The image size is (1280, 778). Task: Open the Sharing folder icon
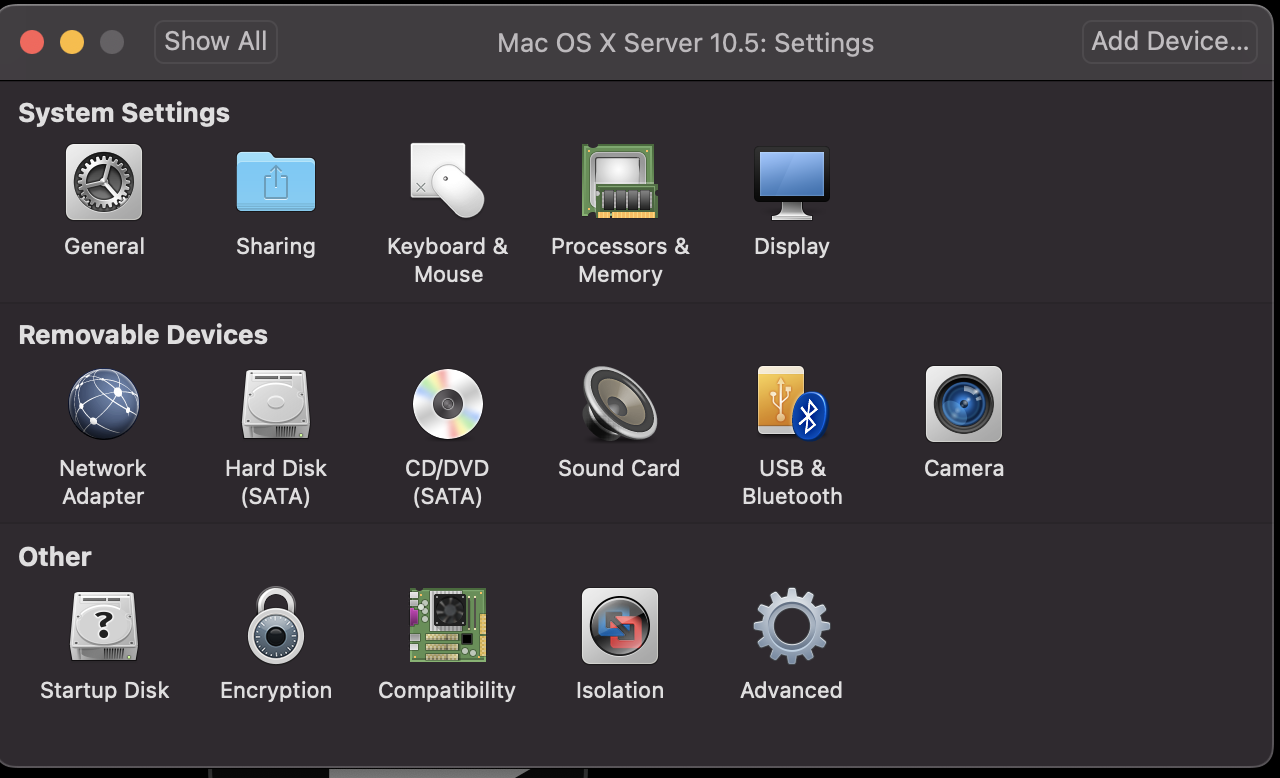click(275, 182)
